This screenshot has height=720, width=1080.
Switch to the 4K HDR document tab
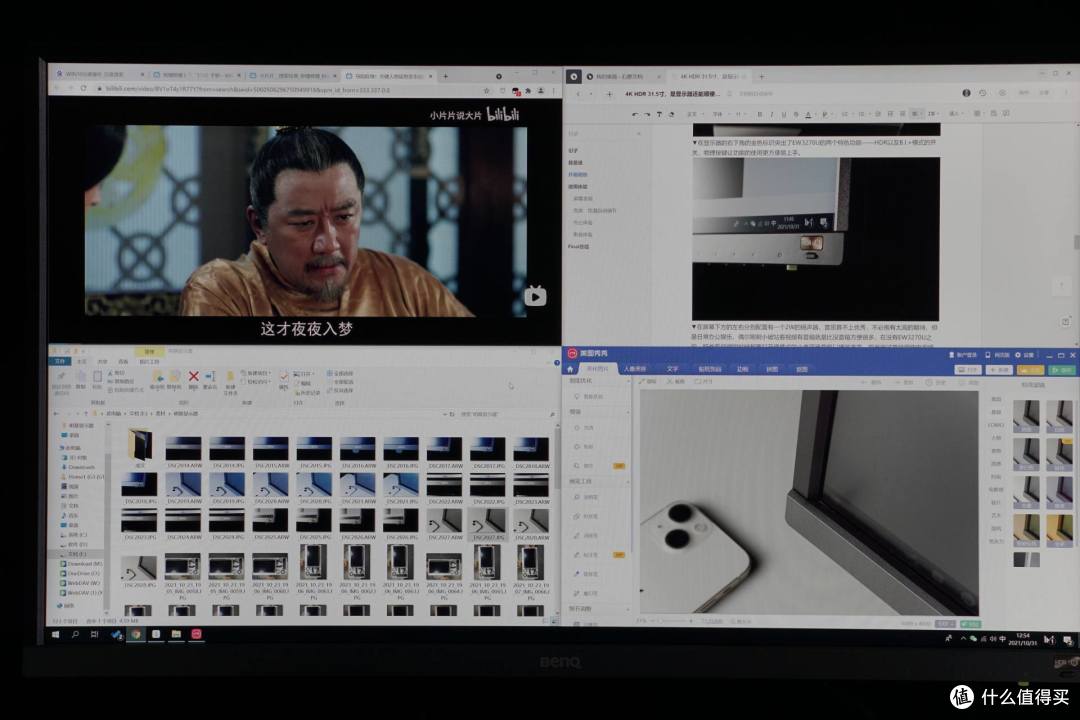click(709, 76)
